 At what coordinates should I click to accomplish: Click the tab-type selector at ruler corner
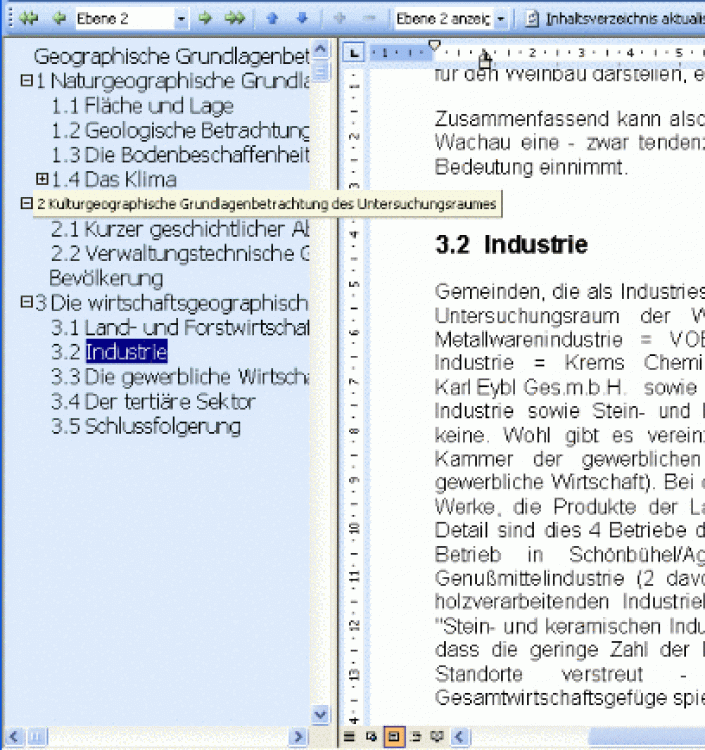click(352, 53)
